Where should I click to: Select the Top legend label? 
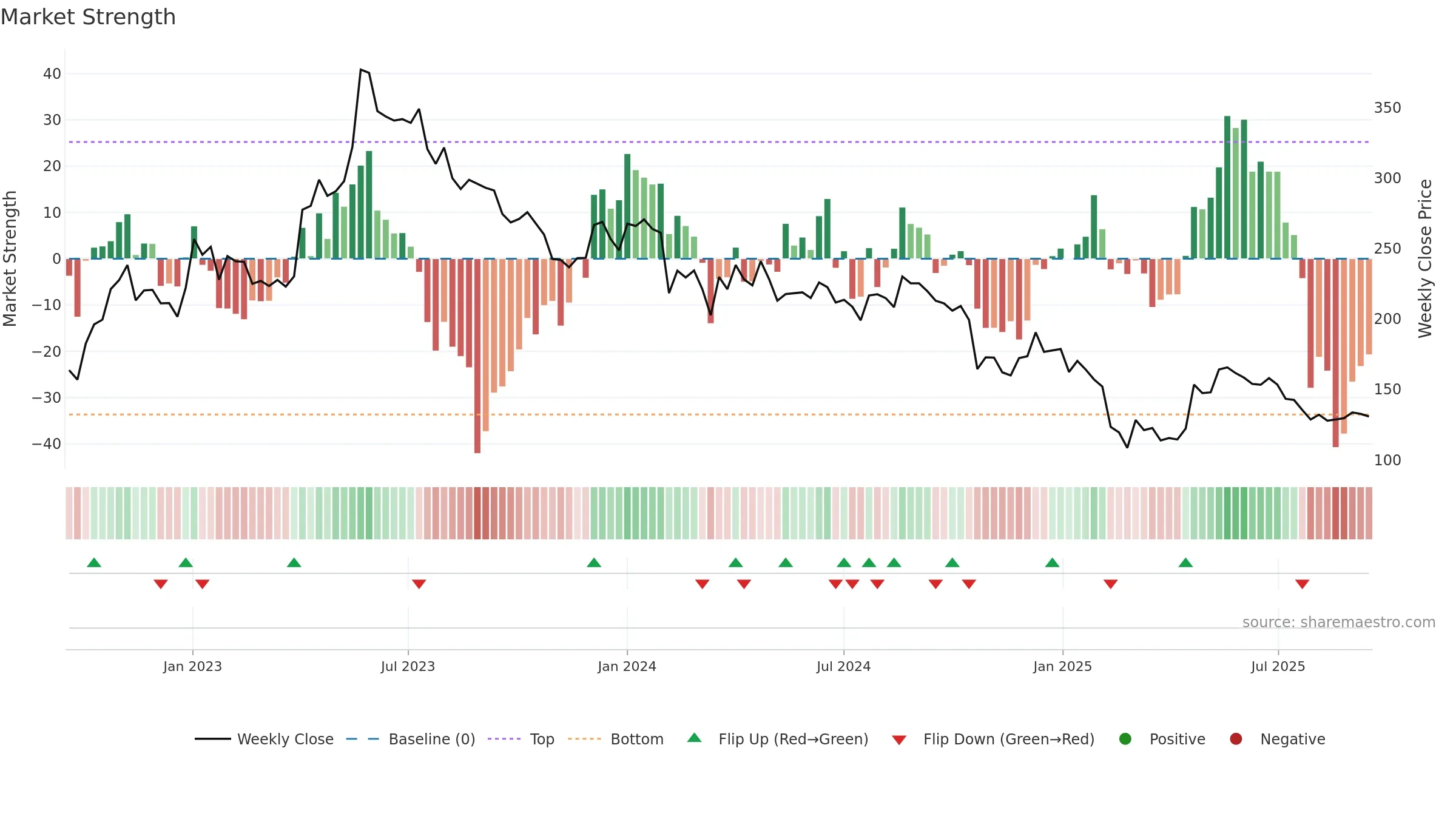click(542, 739)
